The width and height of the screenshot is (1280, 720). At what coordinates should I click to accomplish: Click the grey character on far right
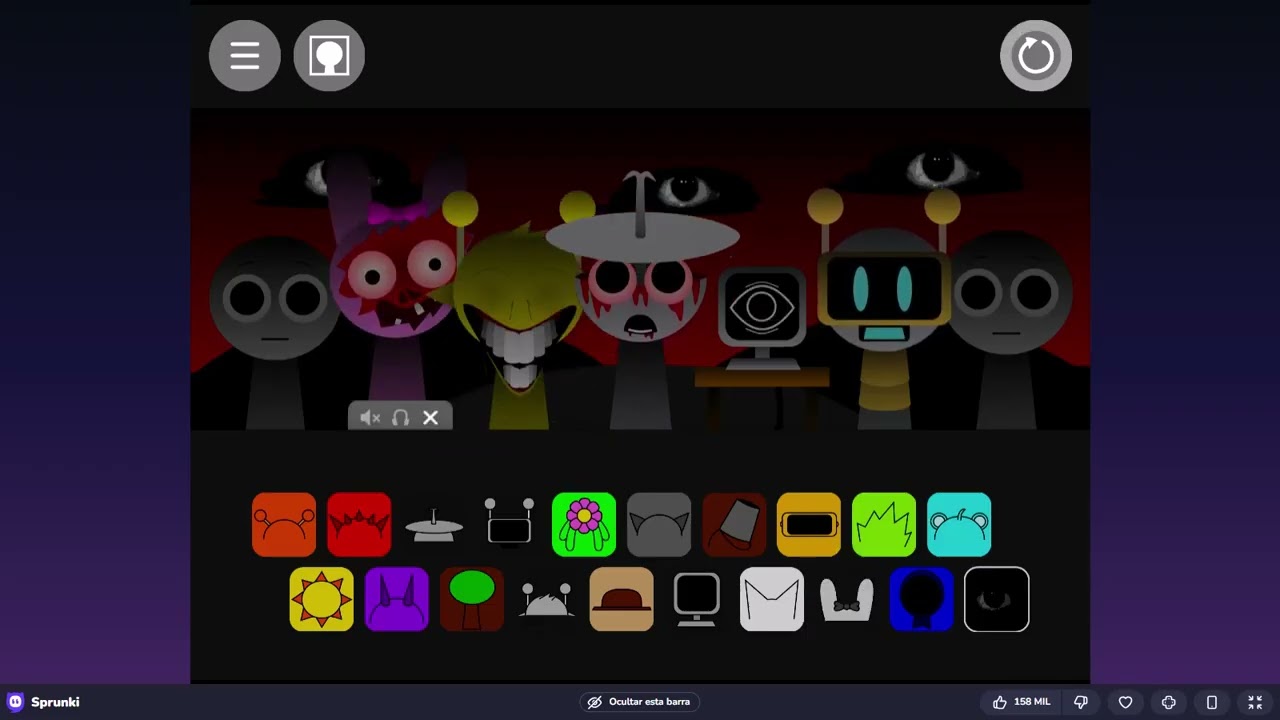[1007, 330]
